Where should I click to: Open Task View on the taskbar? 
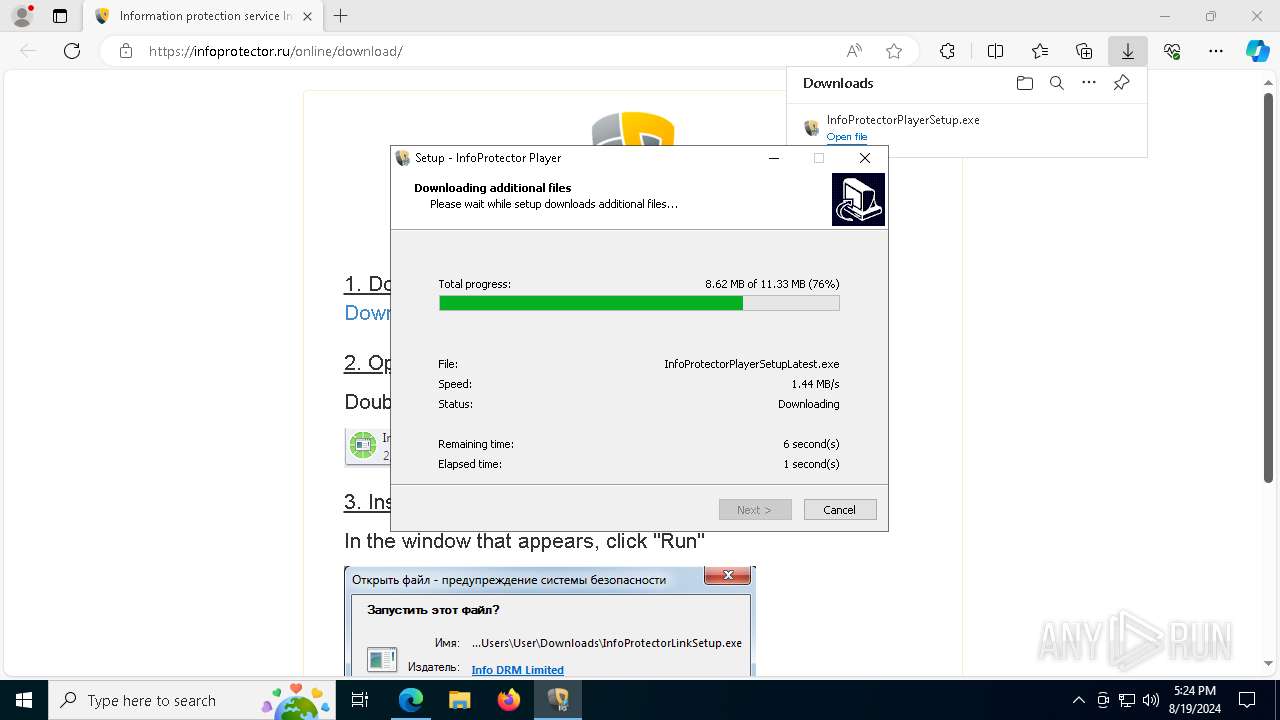click(x=361, y=700)
